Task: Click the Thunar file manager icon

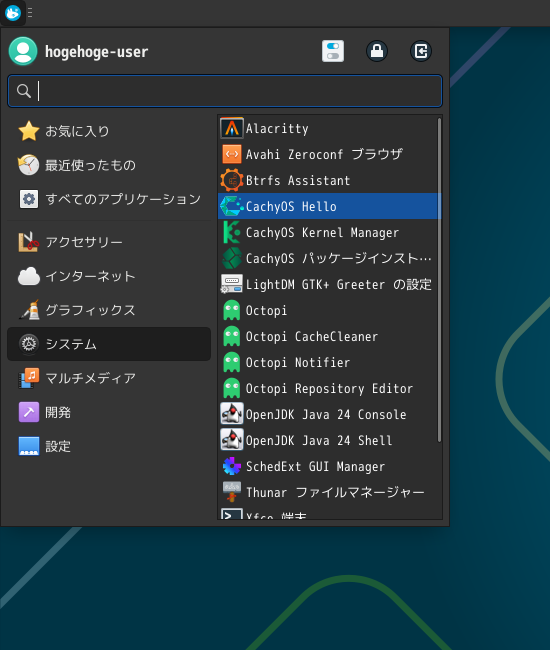Action: 232,492
